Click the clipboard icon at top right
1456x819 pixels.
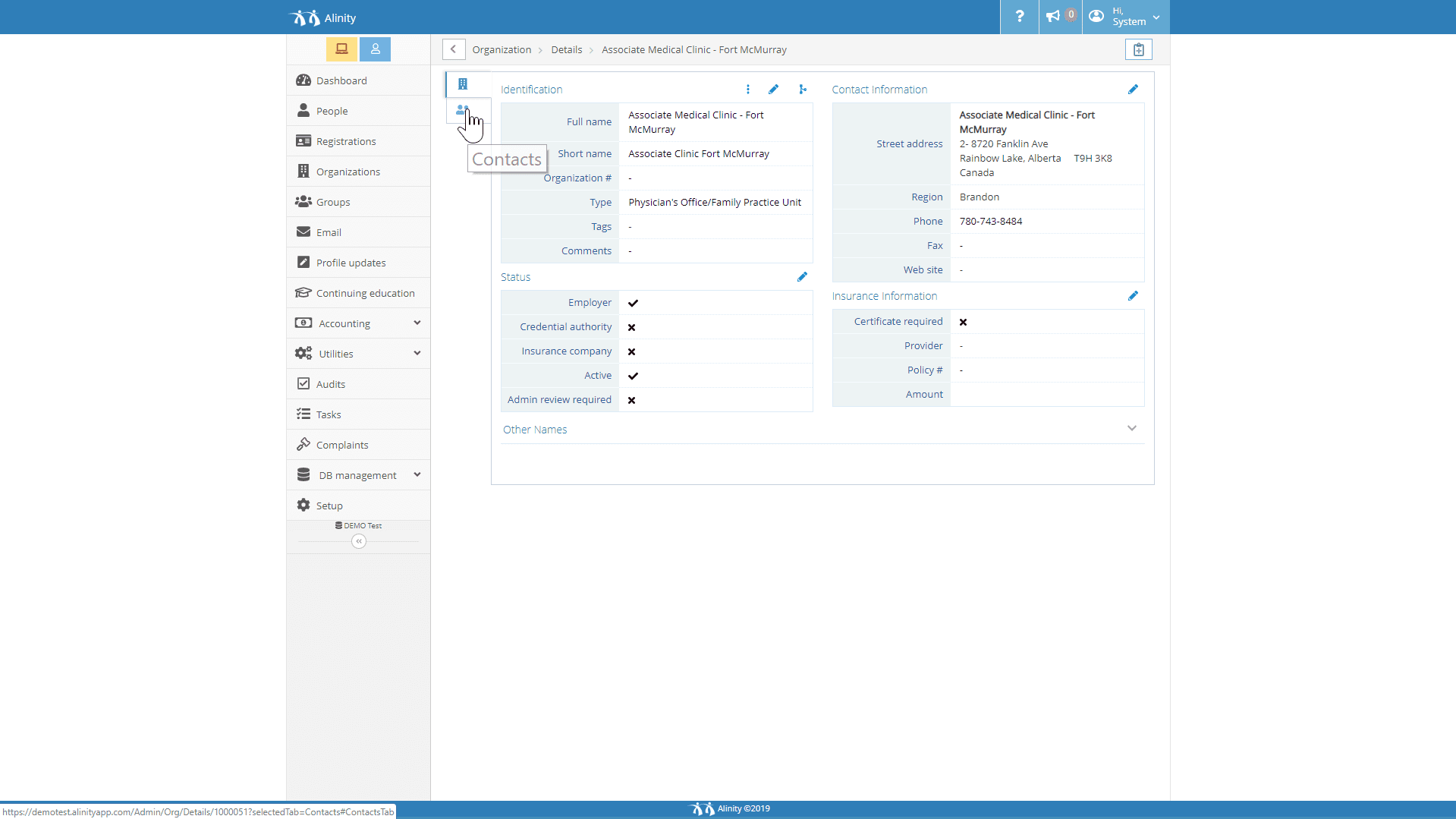point(1139,49)
